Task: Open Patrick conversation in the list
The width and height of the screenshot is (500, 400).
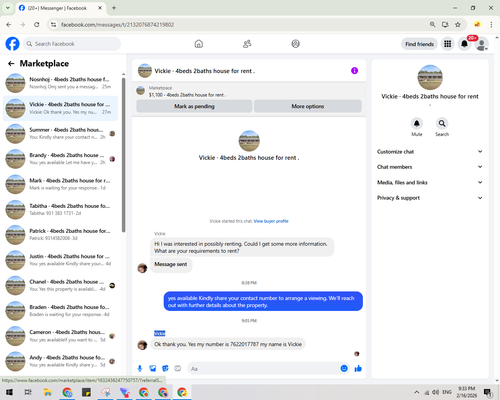Action: (x=60, y=235)
